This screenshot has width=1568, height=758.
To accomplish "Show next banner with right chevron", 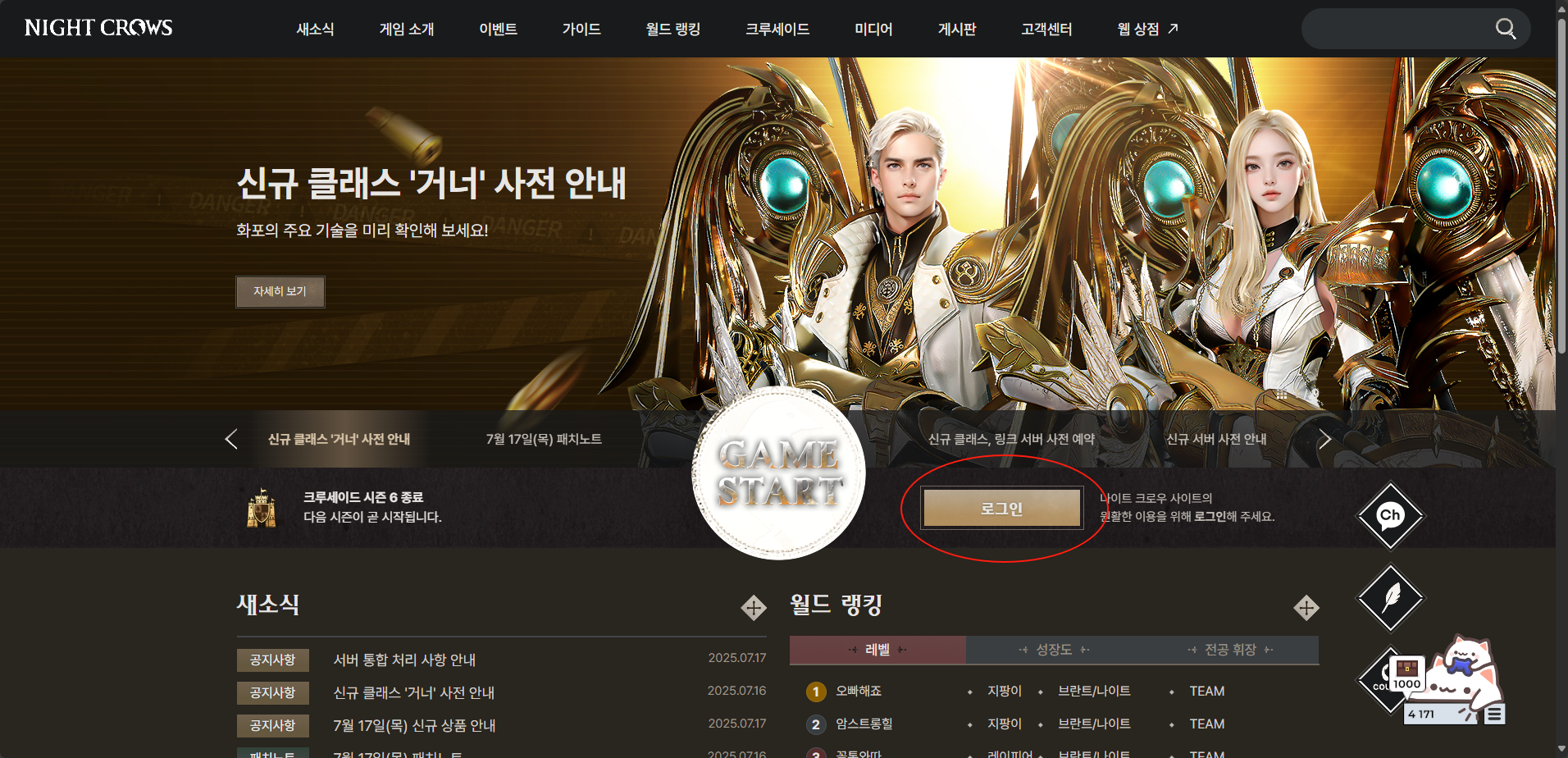I will [1324, 439].
